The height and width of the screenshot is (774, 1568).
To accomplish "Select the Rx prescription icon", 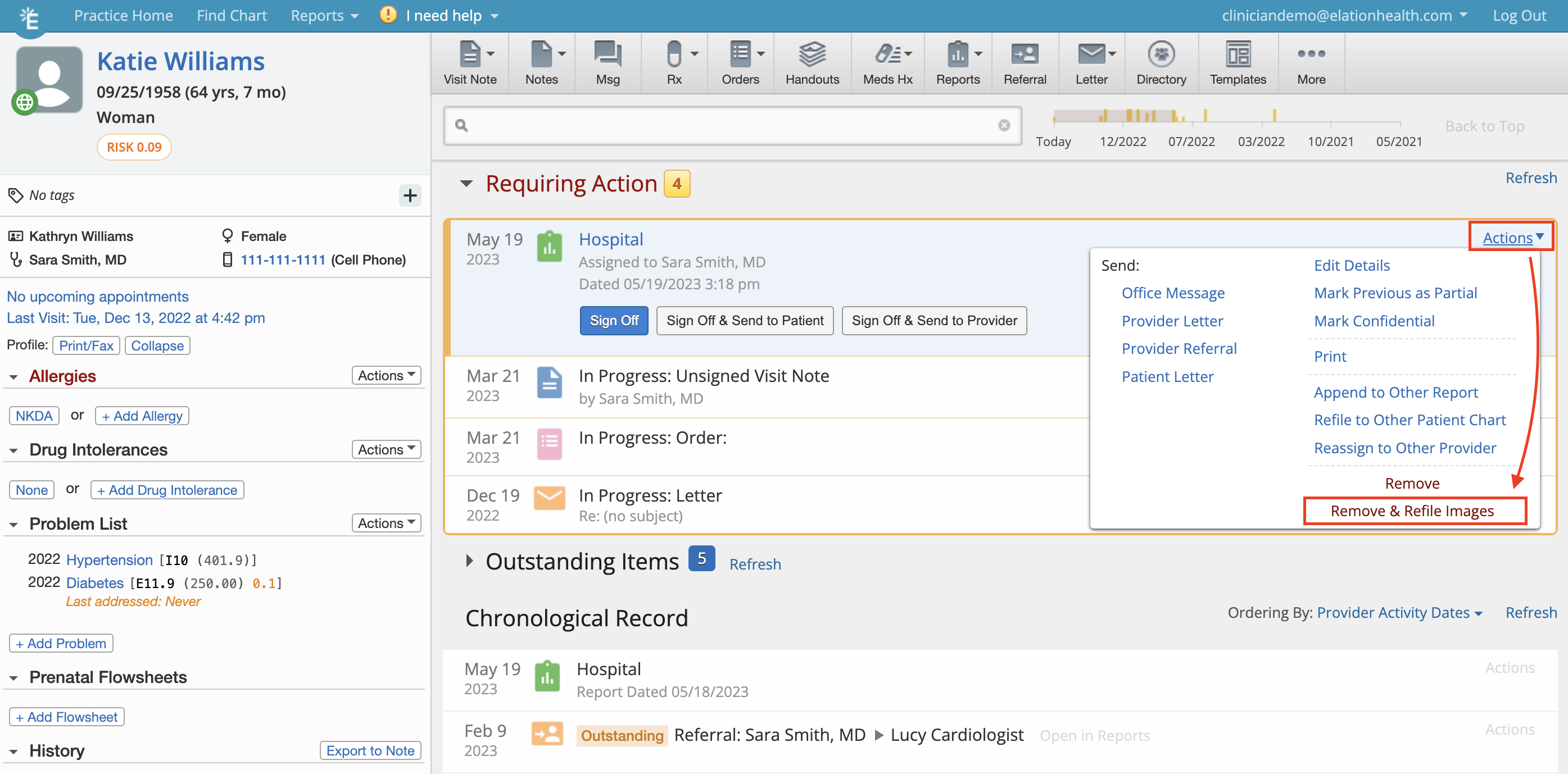I will tap(673, 61).
